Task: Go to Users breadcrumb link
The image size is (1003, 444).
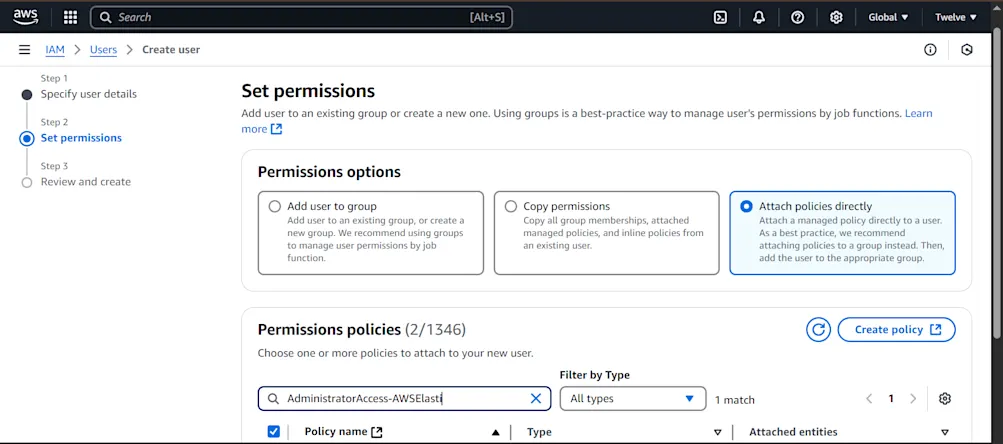Action: 103,49
